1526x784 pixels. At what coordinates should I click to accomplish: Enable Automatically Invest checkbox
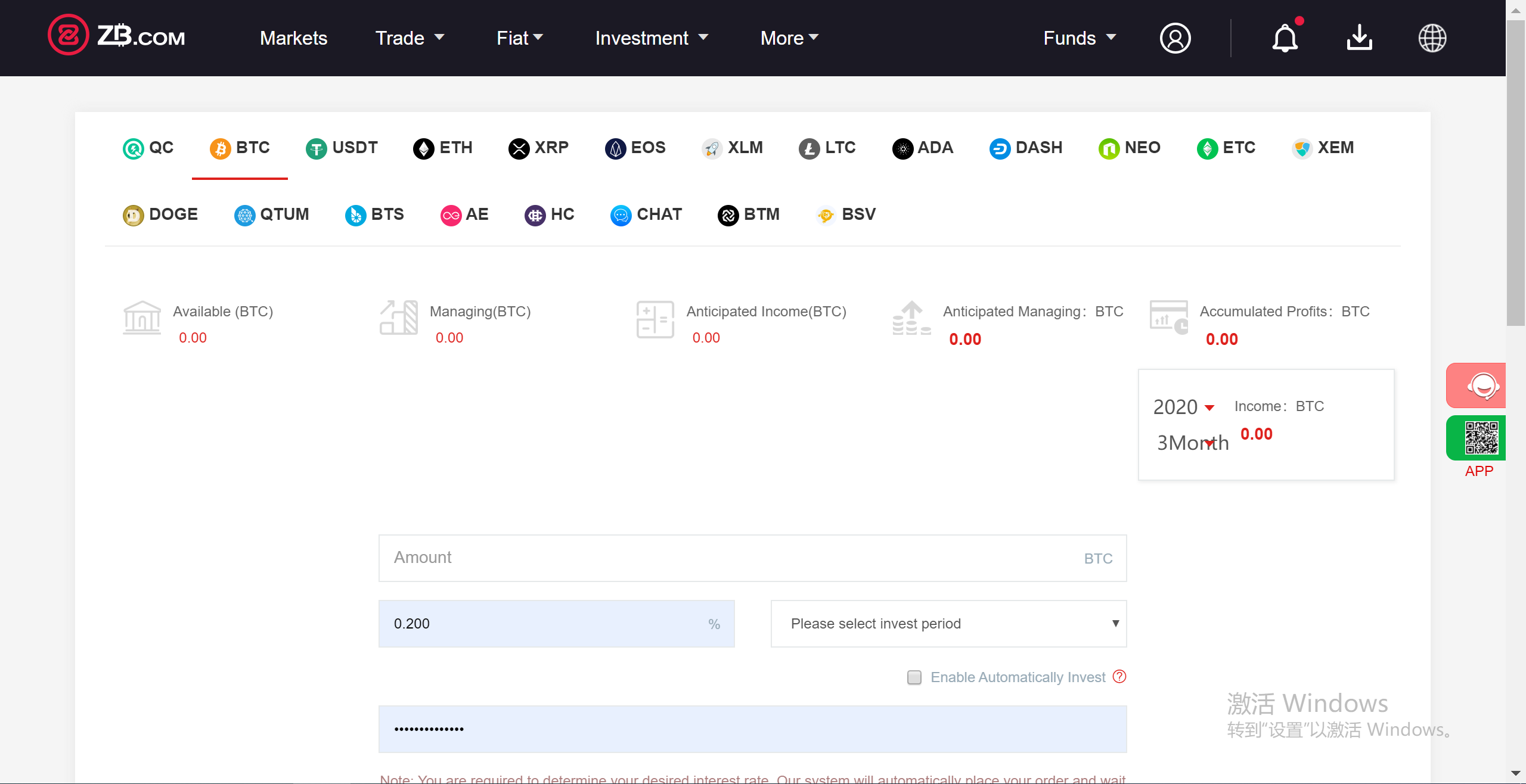click(914, 677)
